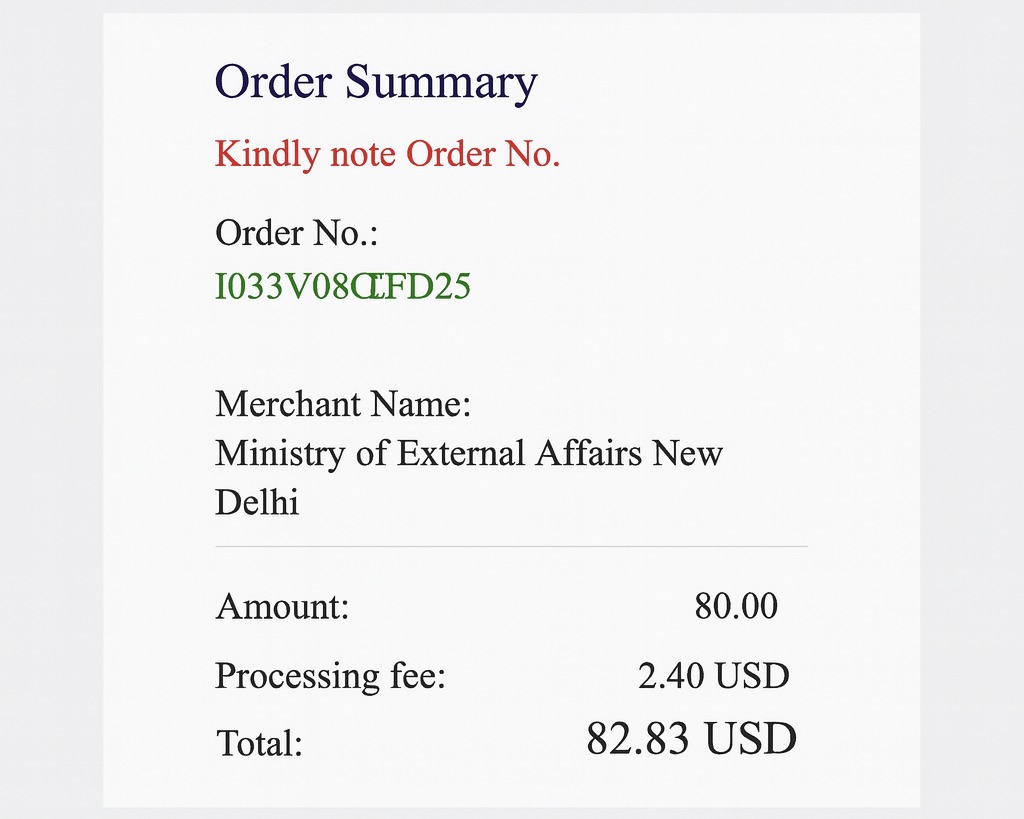
Task: Click 'USD' beside the processing fee
Action: coord(752,677)
